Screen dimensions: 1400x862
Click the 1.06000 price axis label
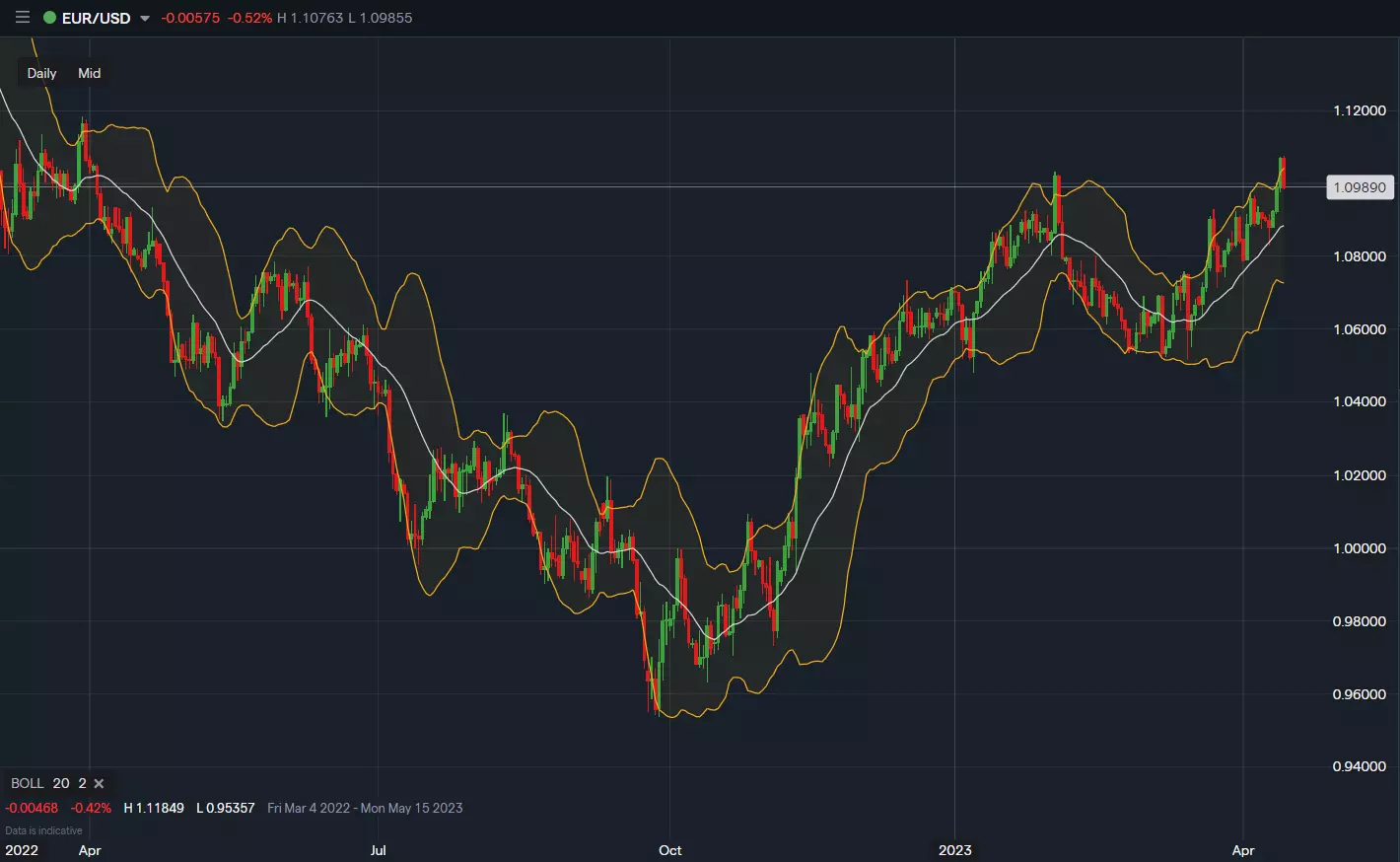click(x=1360, y=329)
